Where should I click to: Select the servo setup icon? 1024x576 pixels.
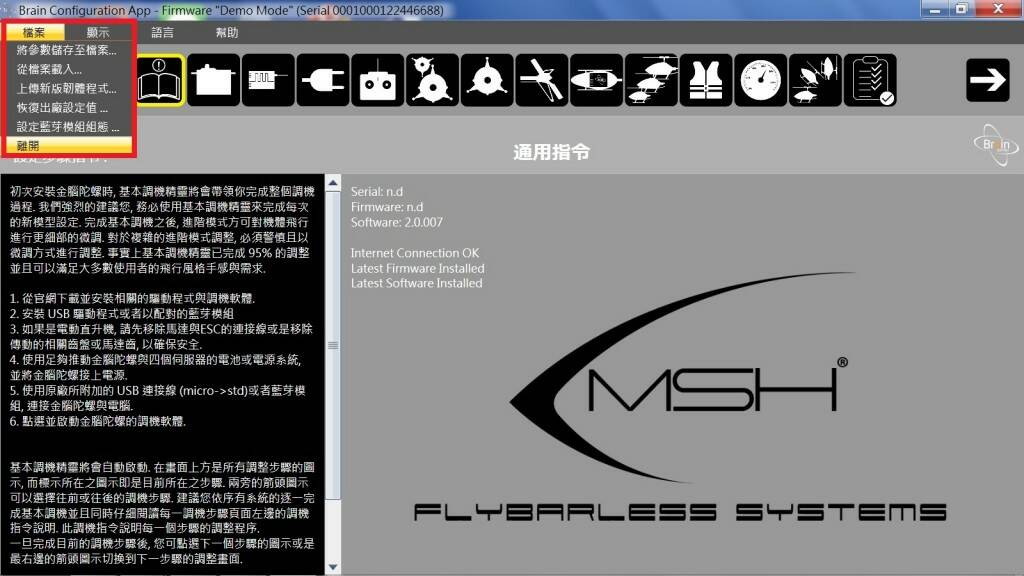[x=214, y=80]
